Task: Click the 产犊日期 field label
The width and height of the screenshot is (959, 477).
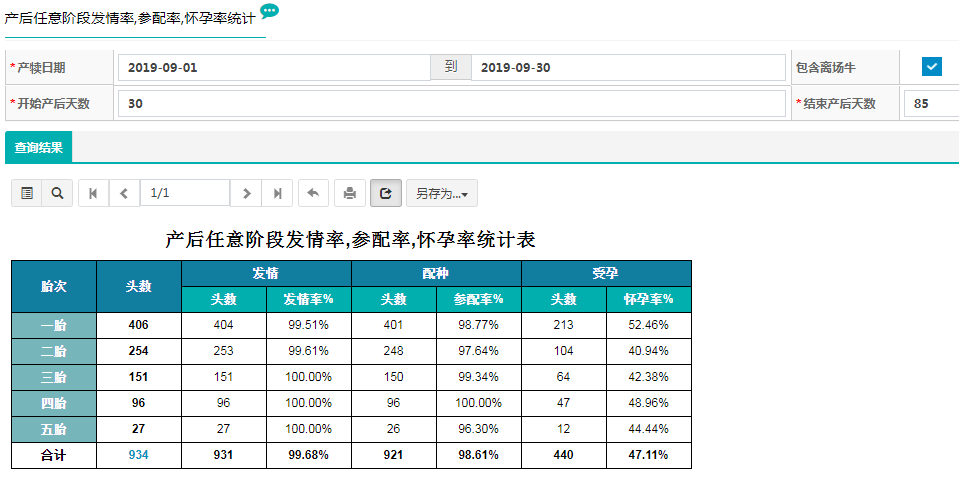Action: coord(40,68)
